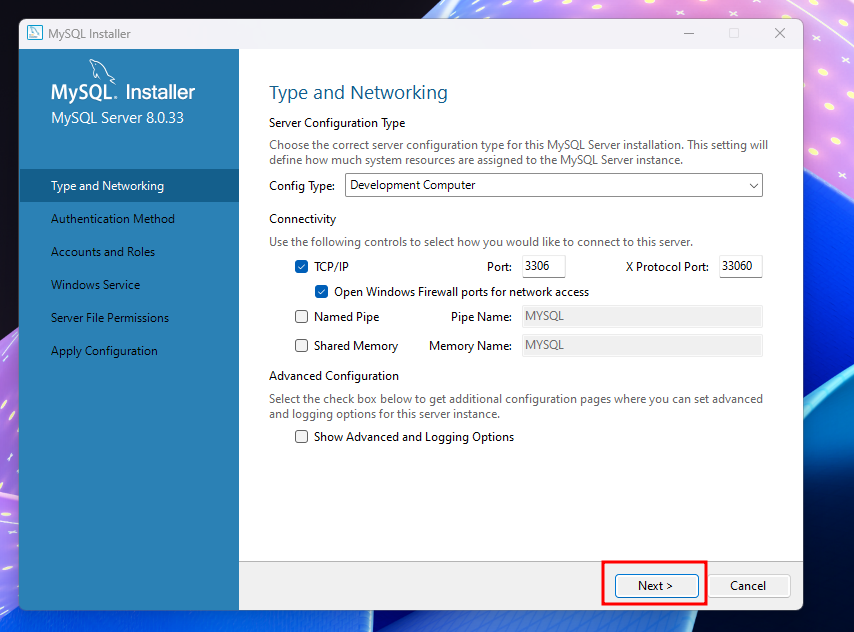This screenshot has width=854, height=632.
Task: Close the MySQL Installer window
Action: [779, 33]
